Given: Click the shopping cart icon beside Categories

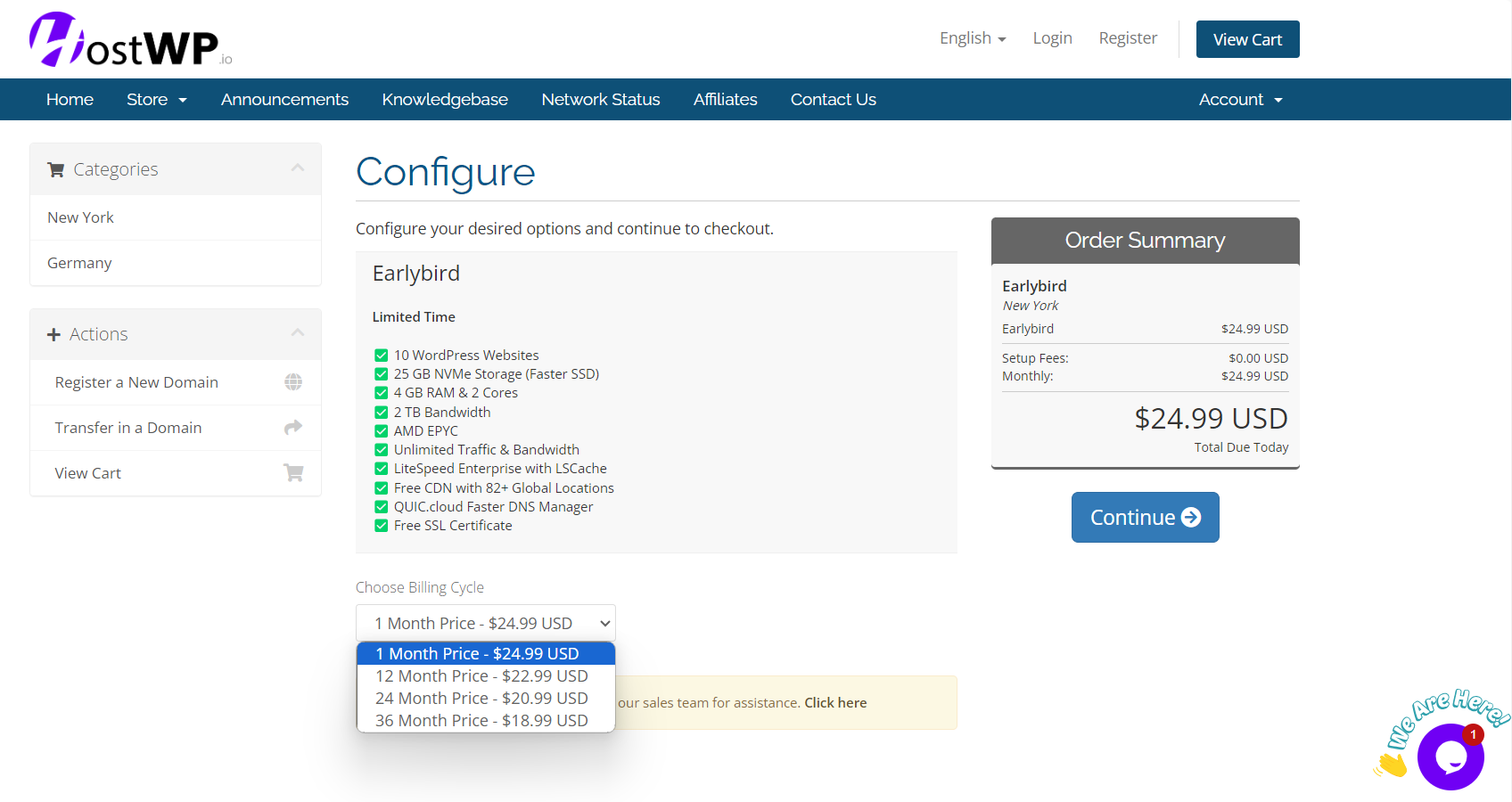Looking at the screenshot, I should pyautogui.click(x=55, y=168).
